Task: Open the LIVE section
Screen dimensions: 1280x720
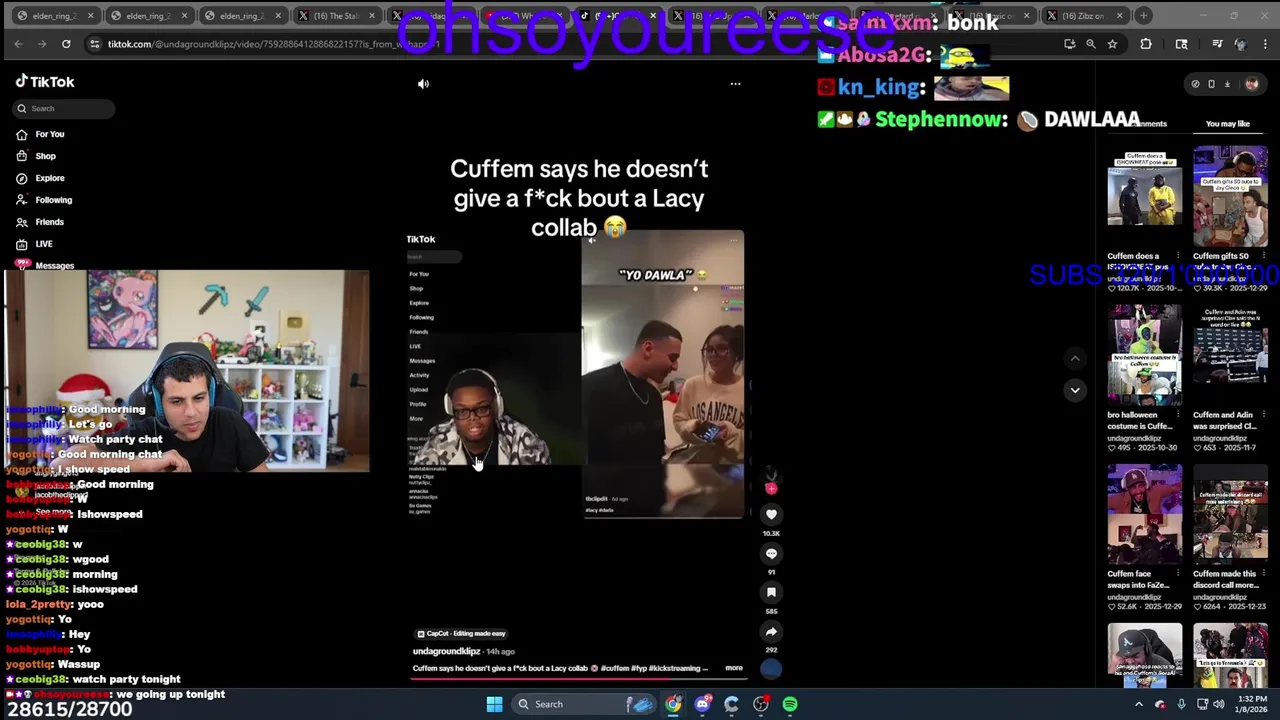Action: [x=34, y=244]
